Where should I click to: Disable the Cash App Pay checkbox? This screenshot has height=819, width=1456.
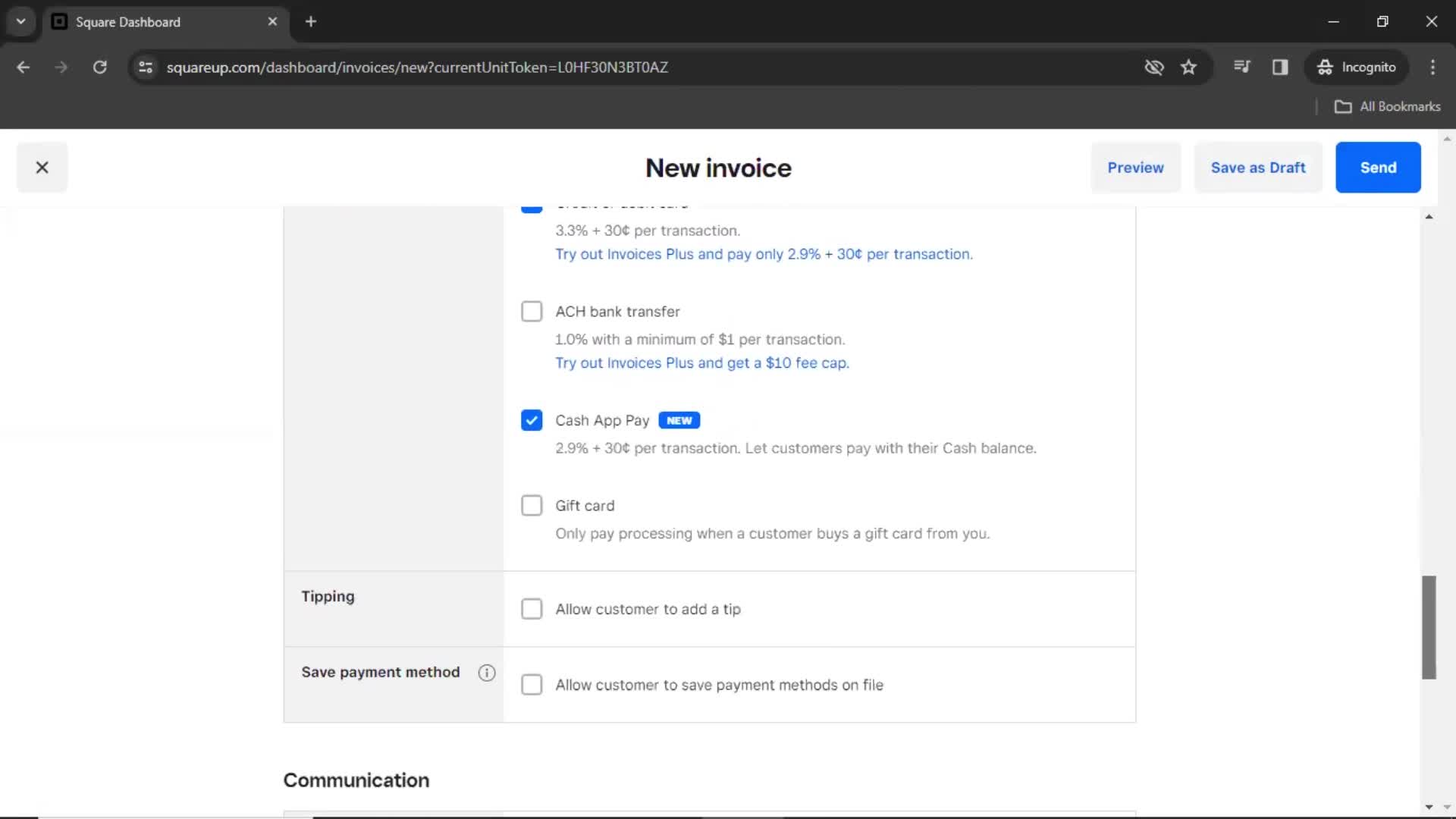(530, 420)
